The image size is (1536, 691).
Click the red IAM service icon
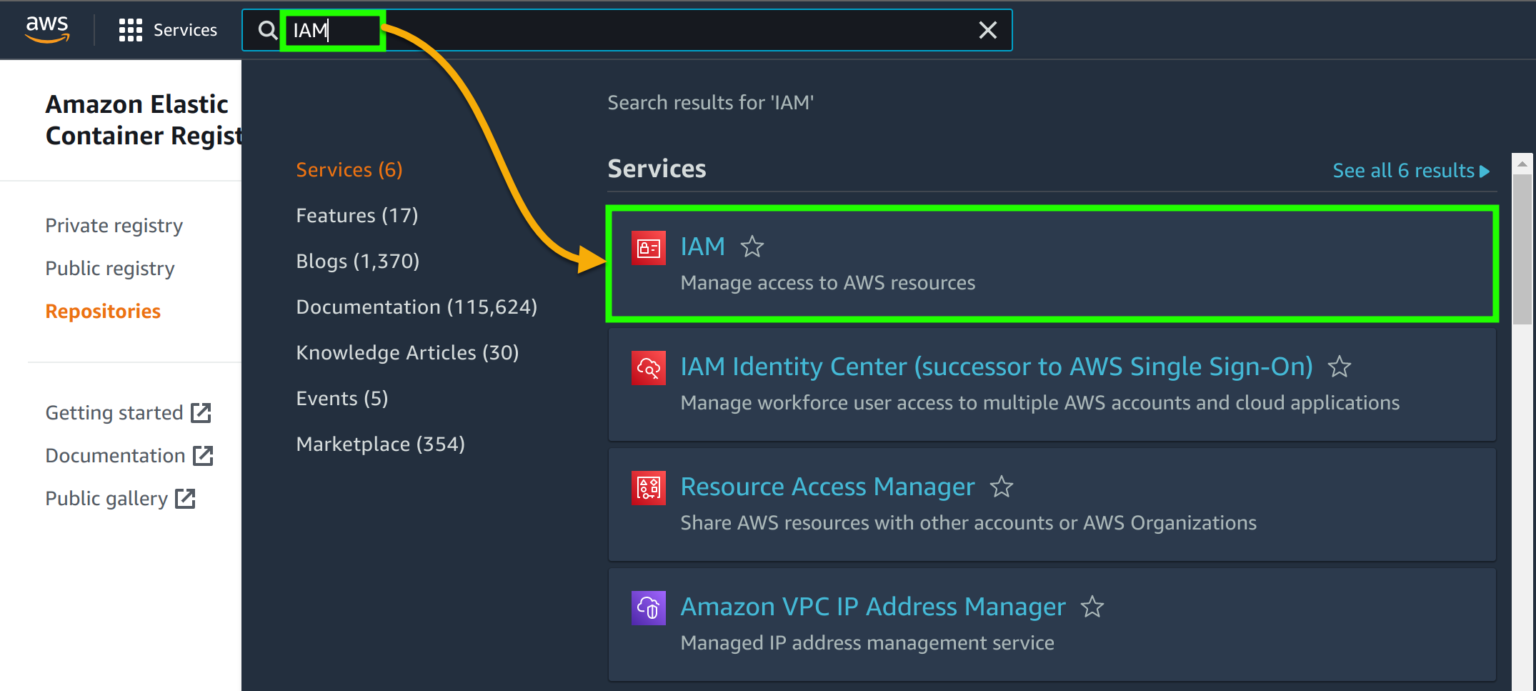(x=648, y=247)
